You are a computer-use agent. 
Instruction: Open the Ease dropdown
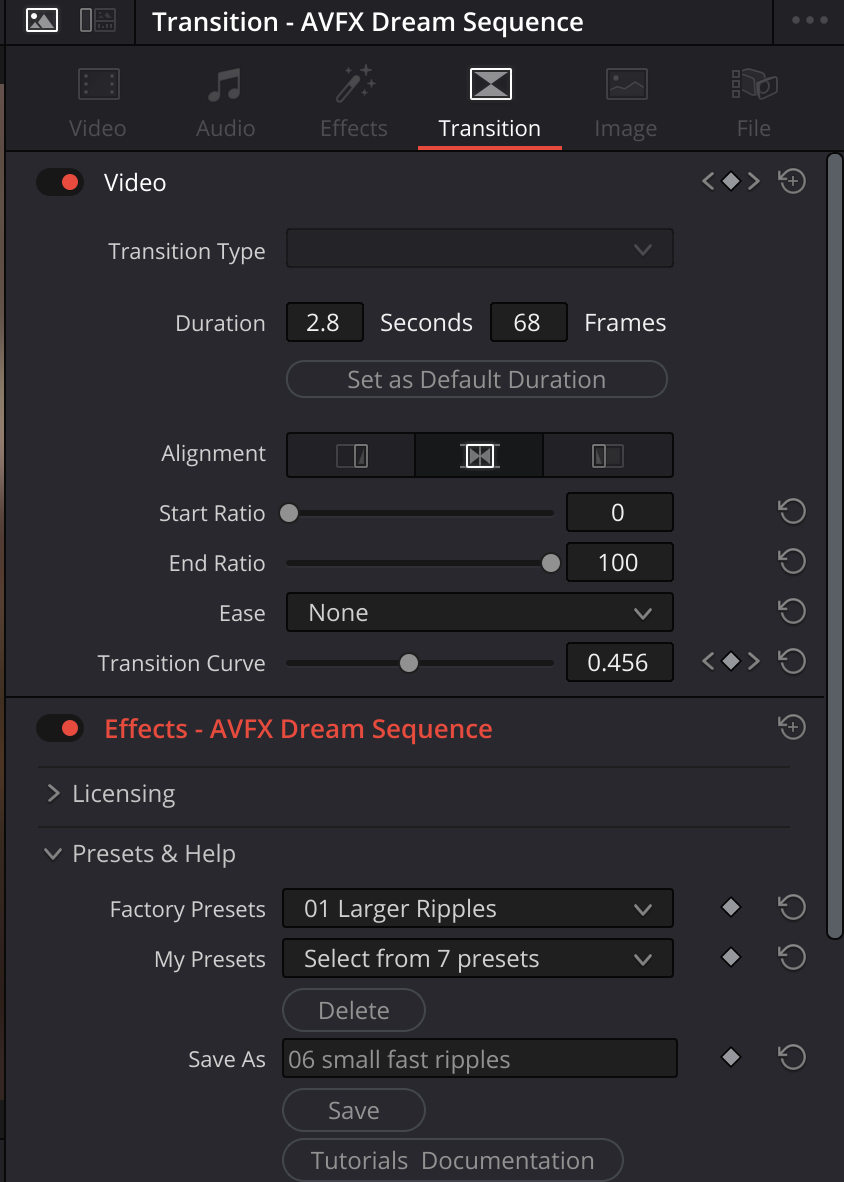(479, 612)
